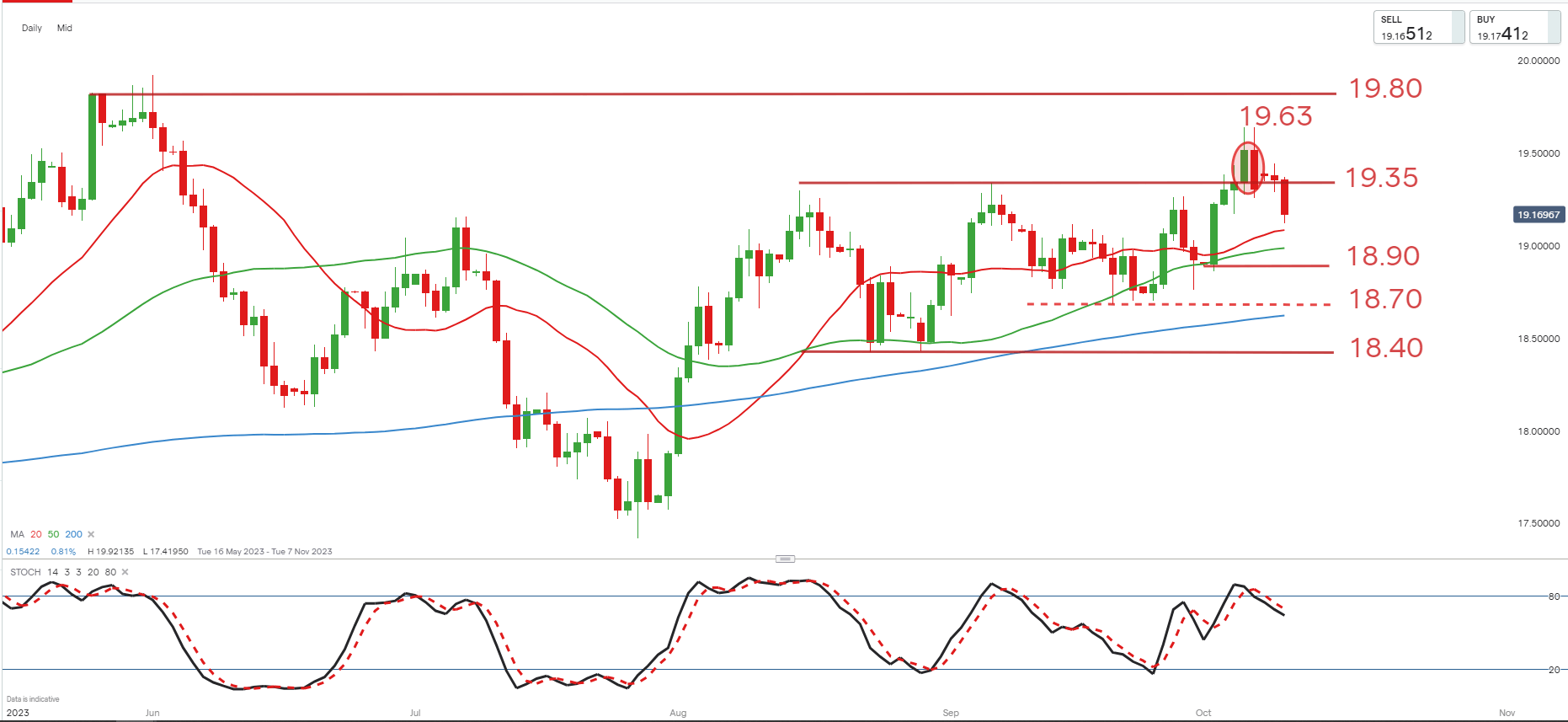Viewport: 1568px width, 722px height.
Task: Click the current price tag 19.16967
Action: pyautogui.click(x=1538, y=215)
